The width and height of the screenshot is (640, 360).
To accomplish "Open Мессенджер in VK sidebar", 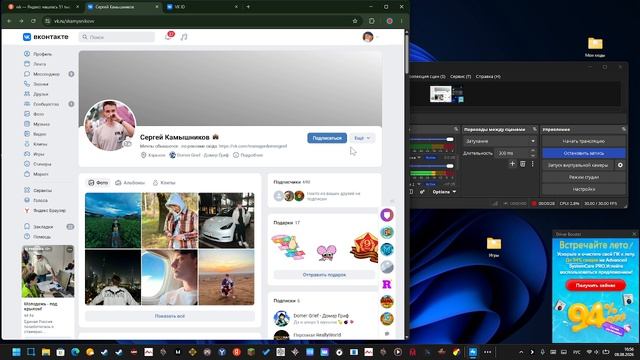I will 42,74.
